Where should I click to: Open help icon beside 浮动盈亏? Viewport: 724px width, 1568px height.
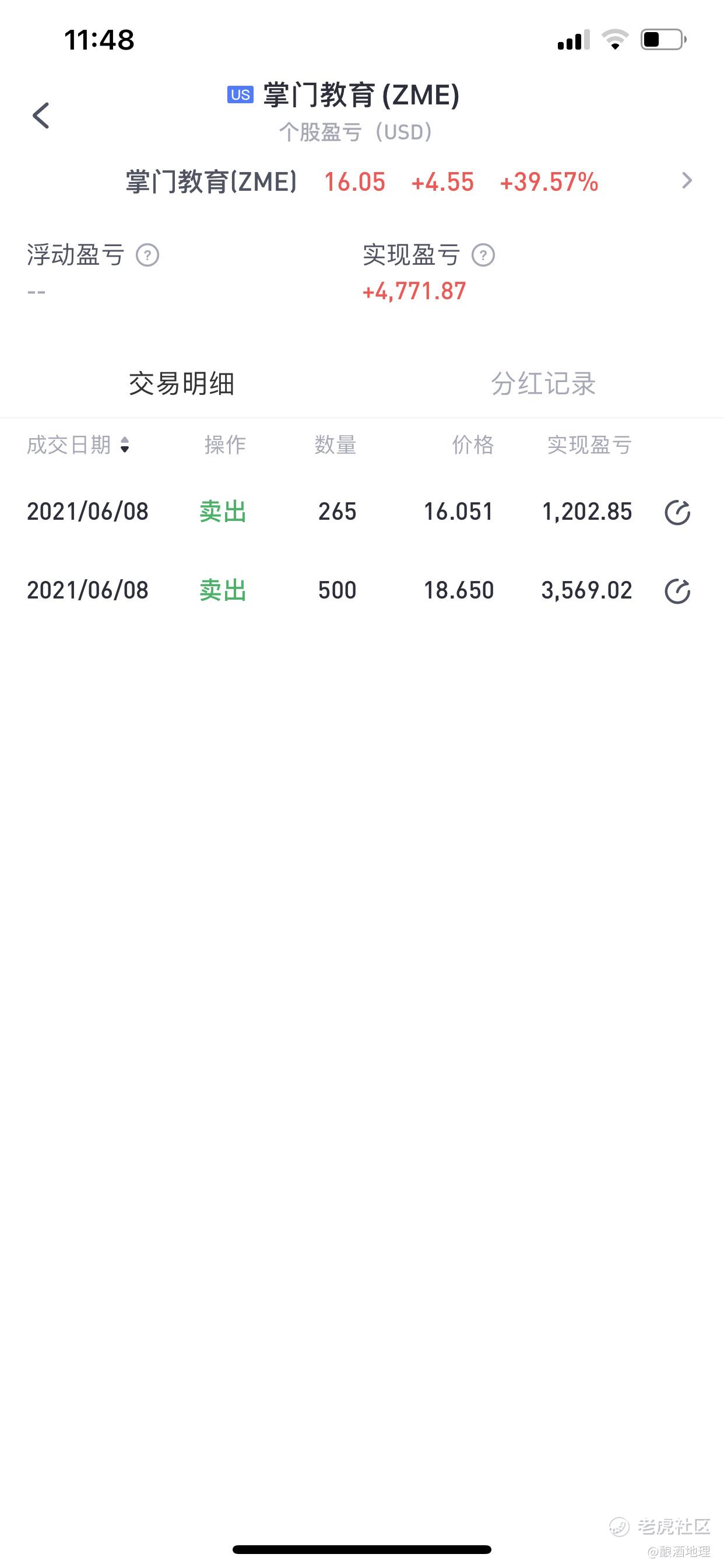[147, 255]
